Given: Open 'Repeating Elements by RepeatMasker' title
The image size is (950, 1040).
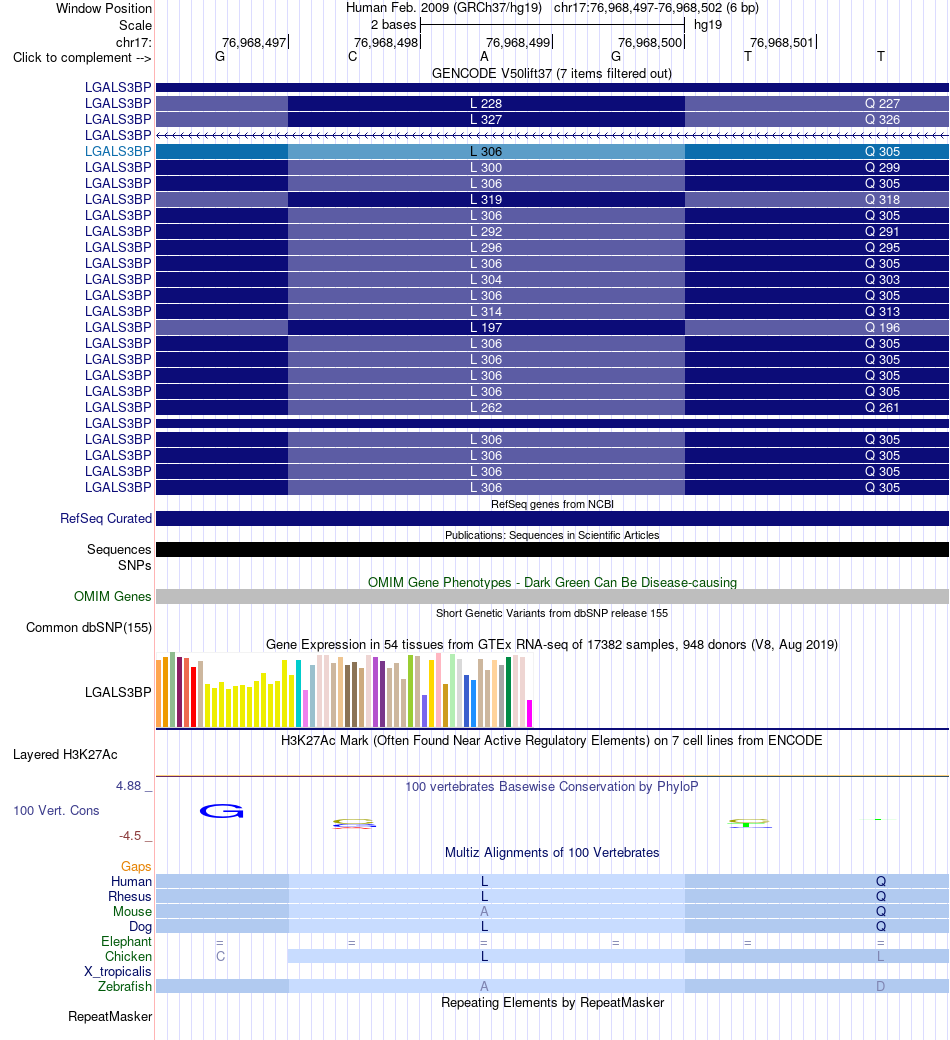Looking at the screenshot, I should [x=552, y=1003].
